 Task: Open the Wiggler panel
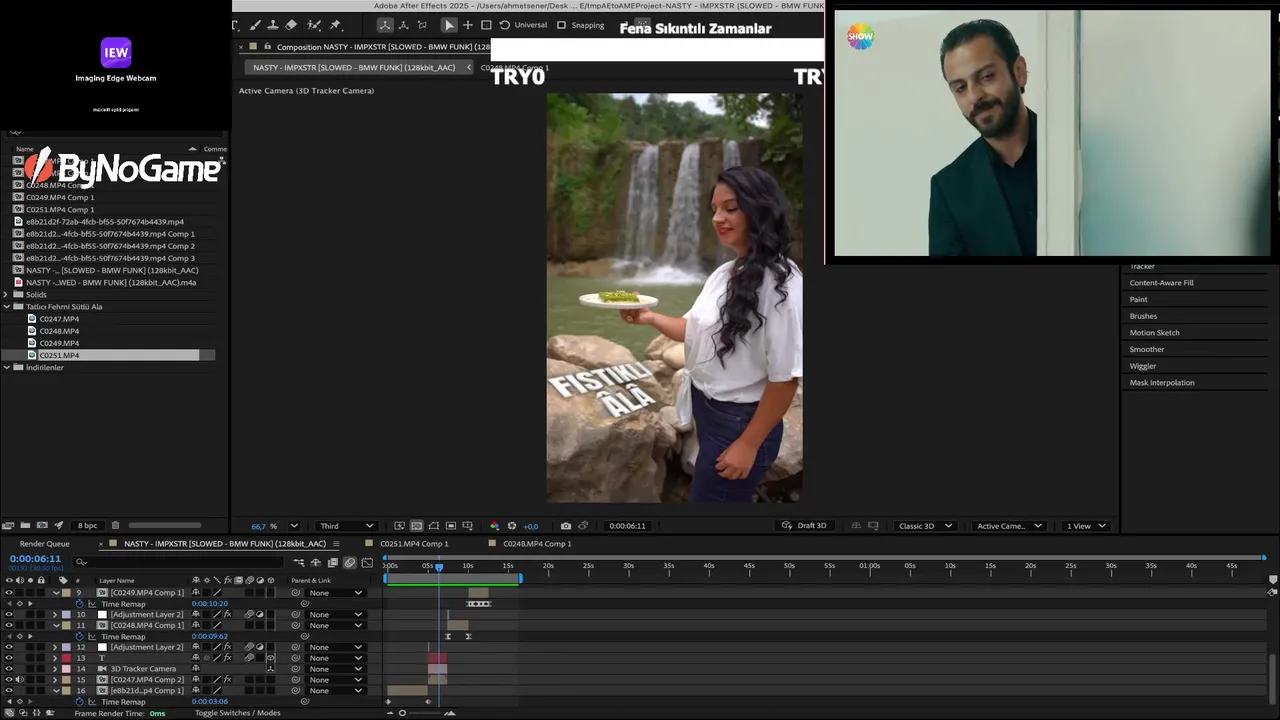(x=1143, y=366)
